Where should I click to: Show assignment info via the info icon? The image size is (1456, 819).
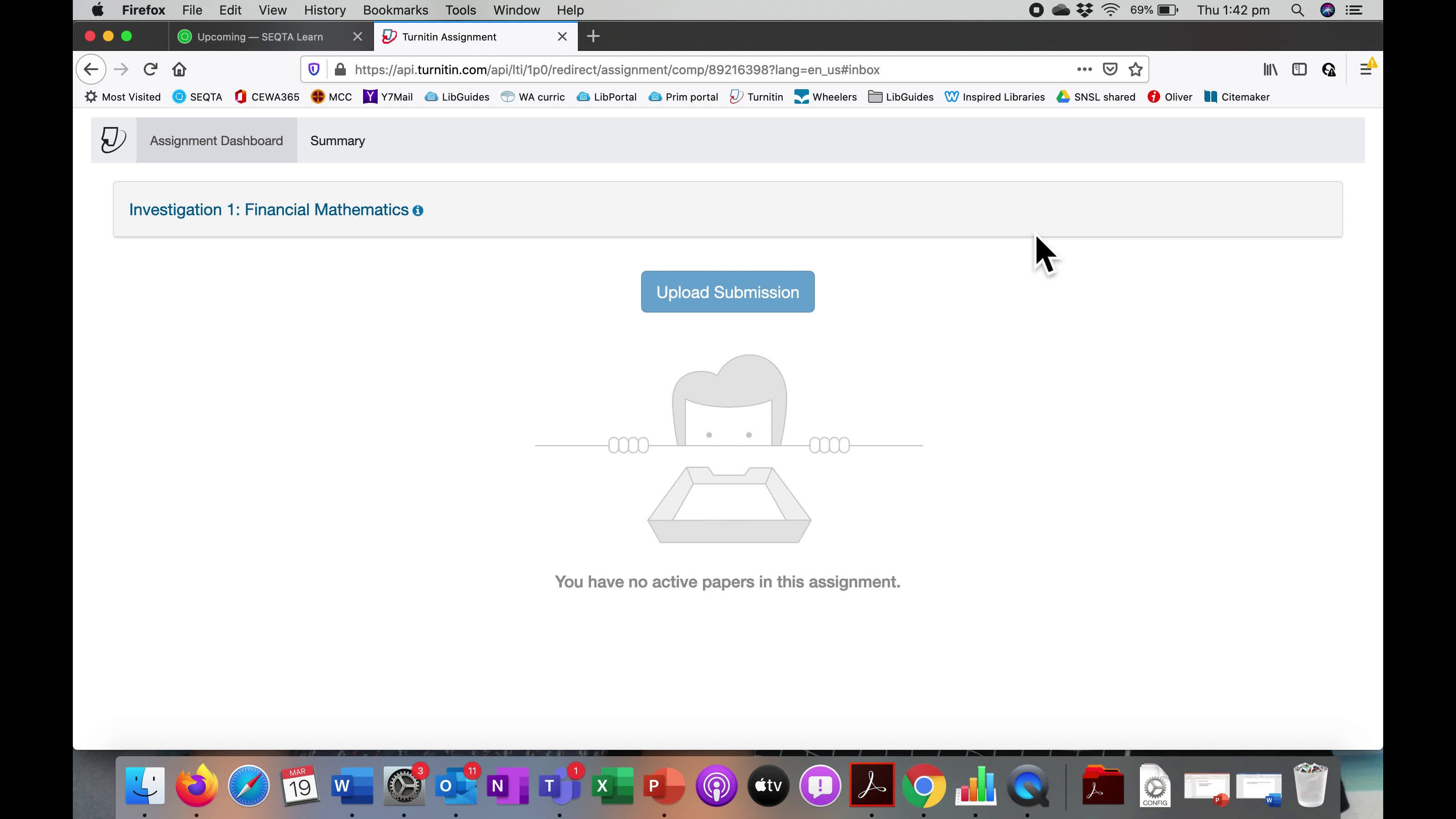point(418,210)
